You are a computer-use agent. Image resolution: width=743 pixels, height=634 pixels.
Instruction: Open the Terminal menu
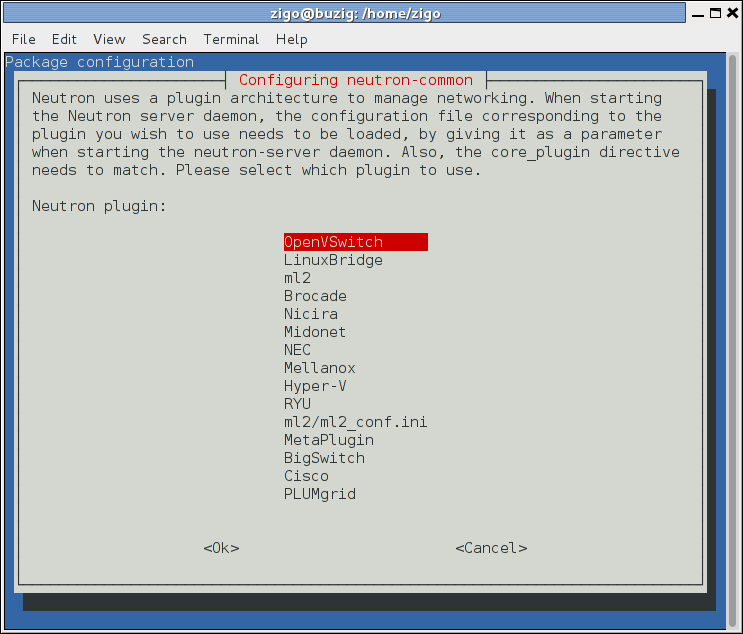tap(231, 39)
